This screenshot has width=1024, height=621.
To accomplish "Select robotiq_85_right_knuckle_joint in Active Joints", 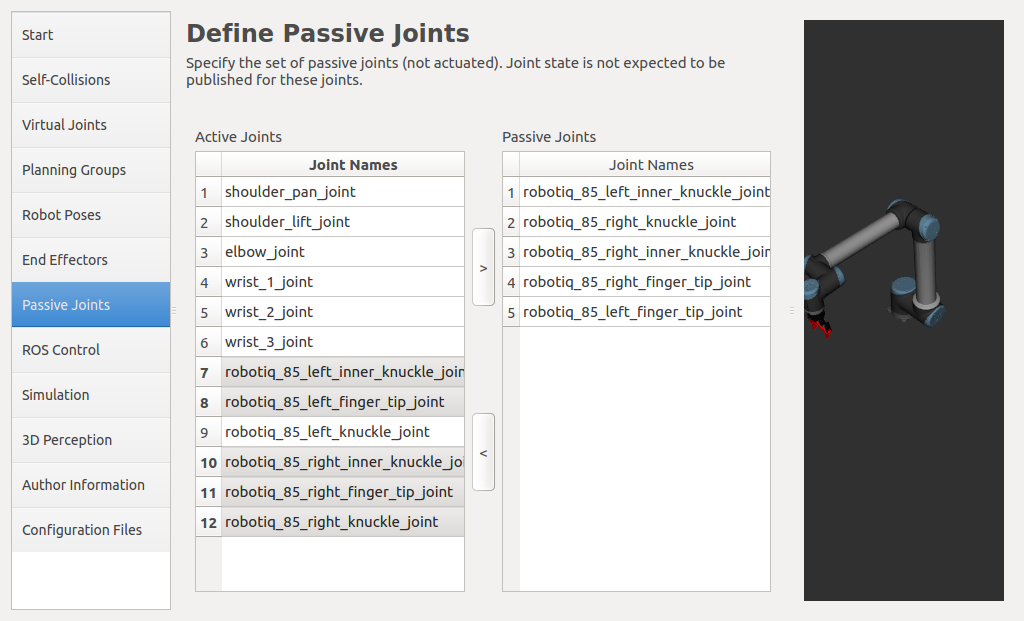I will tap(343, 522).
